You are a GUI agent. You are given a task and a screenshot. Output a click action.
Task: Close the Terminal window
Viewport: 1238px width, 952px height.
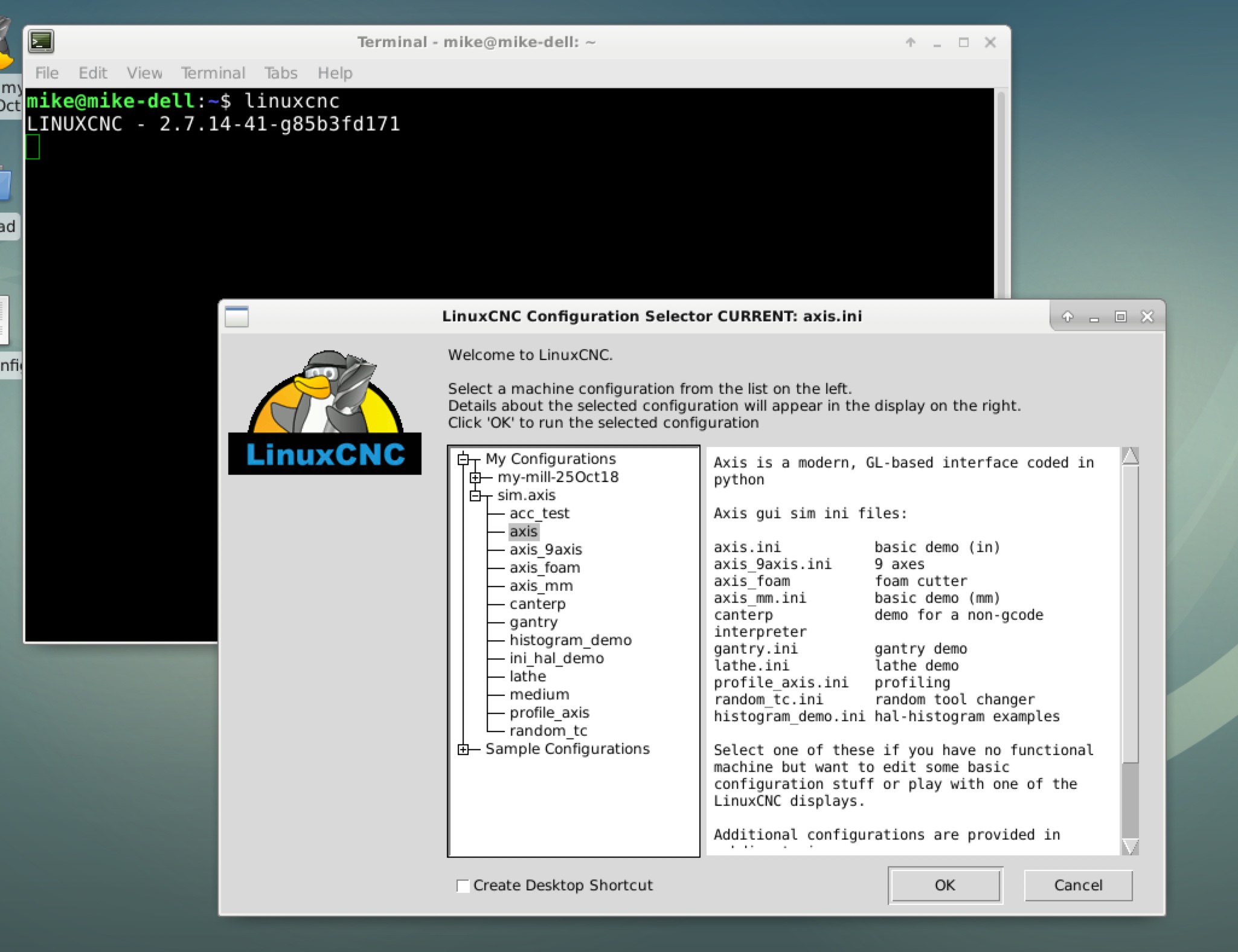(990, 42)
